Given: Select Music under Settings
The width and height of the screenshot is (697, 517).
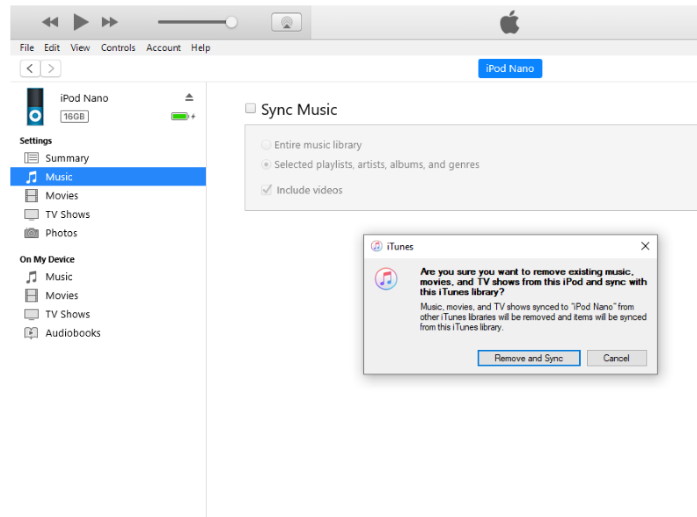Looking at the screenshot, I should coord(108,176).
